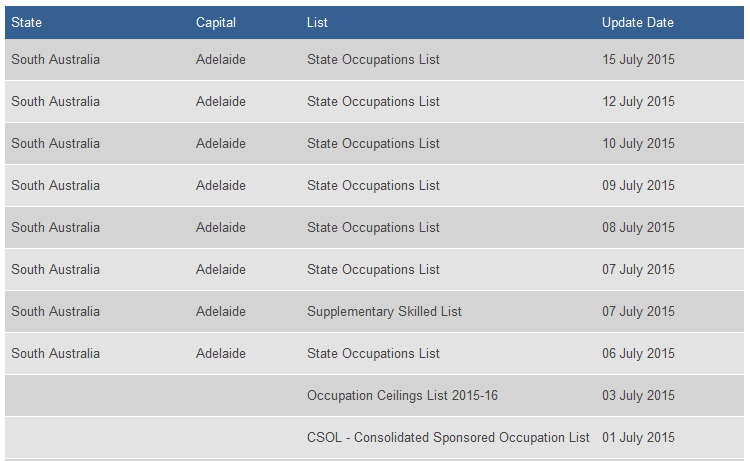Select the 01 July 2015 date cell
The image size is (750, 461).
coord(638,438)
